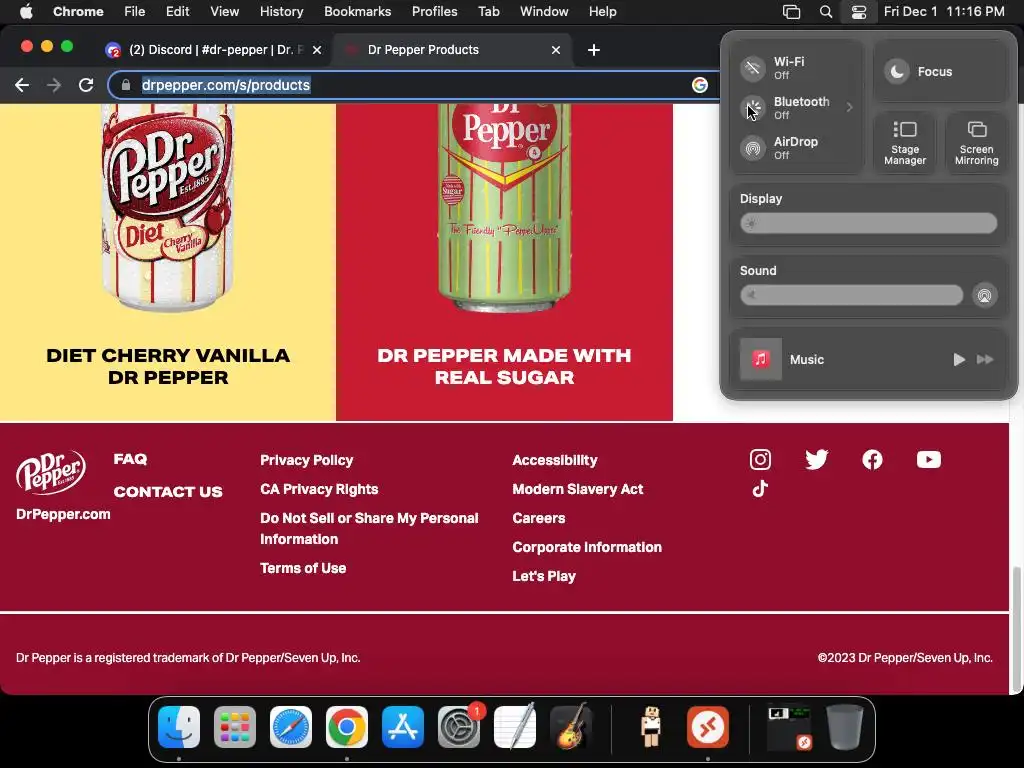Click the Google icon in address bar

coord(699,85)
